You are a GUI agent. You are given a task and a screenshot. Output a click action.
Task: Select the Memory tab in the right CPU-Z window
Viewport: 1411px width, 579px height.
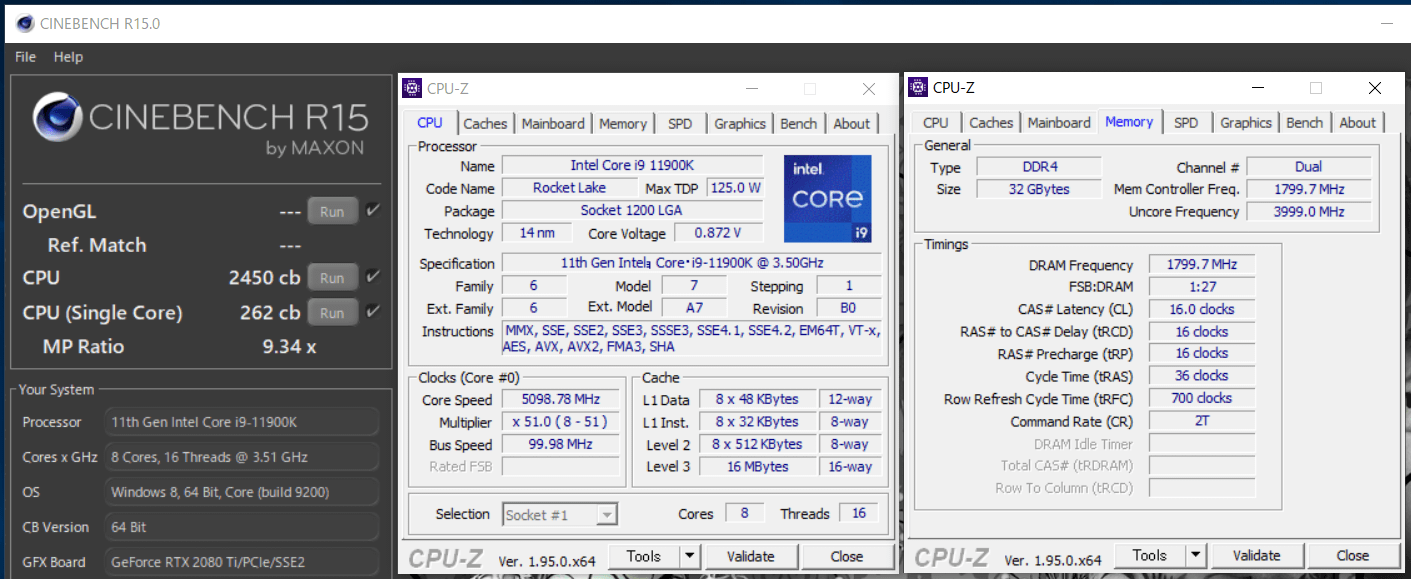[x=1129, y=122]
